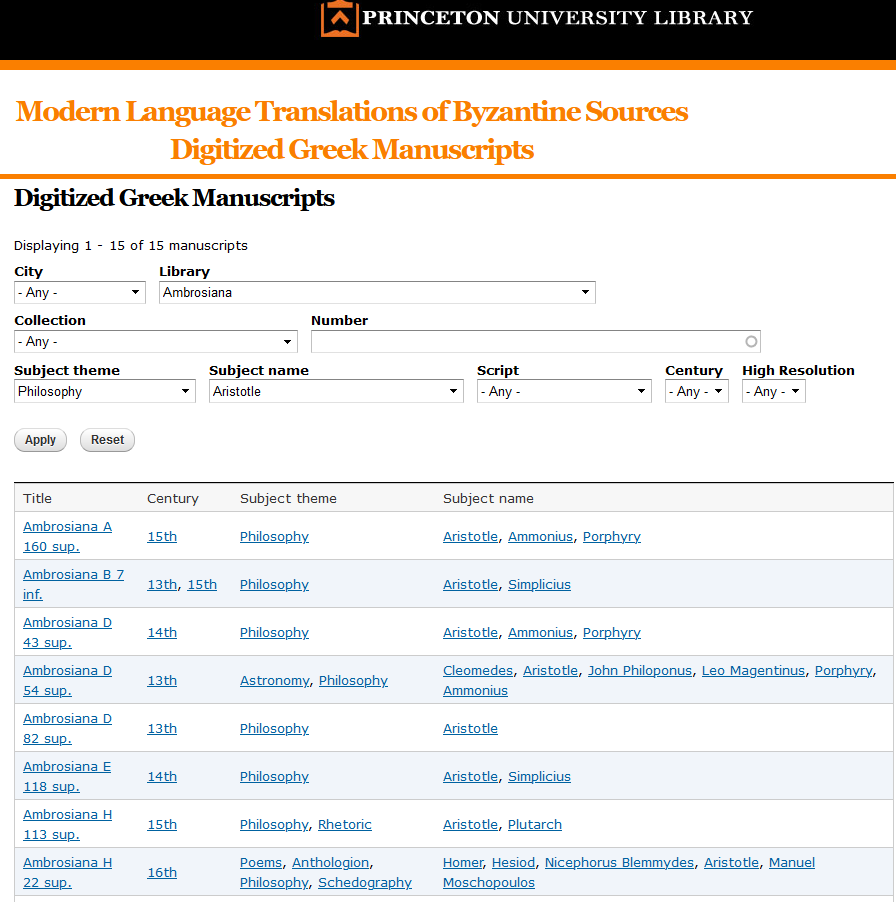Click the Number input field
The image size is (896, 902).
point(536,342)
